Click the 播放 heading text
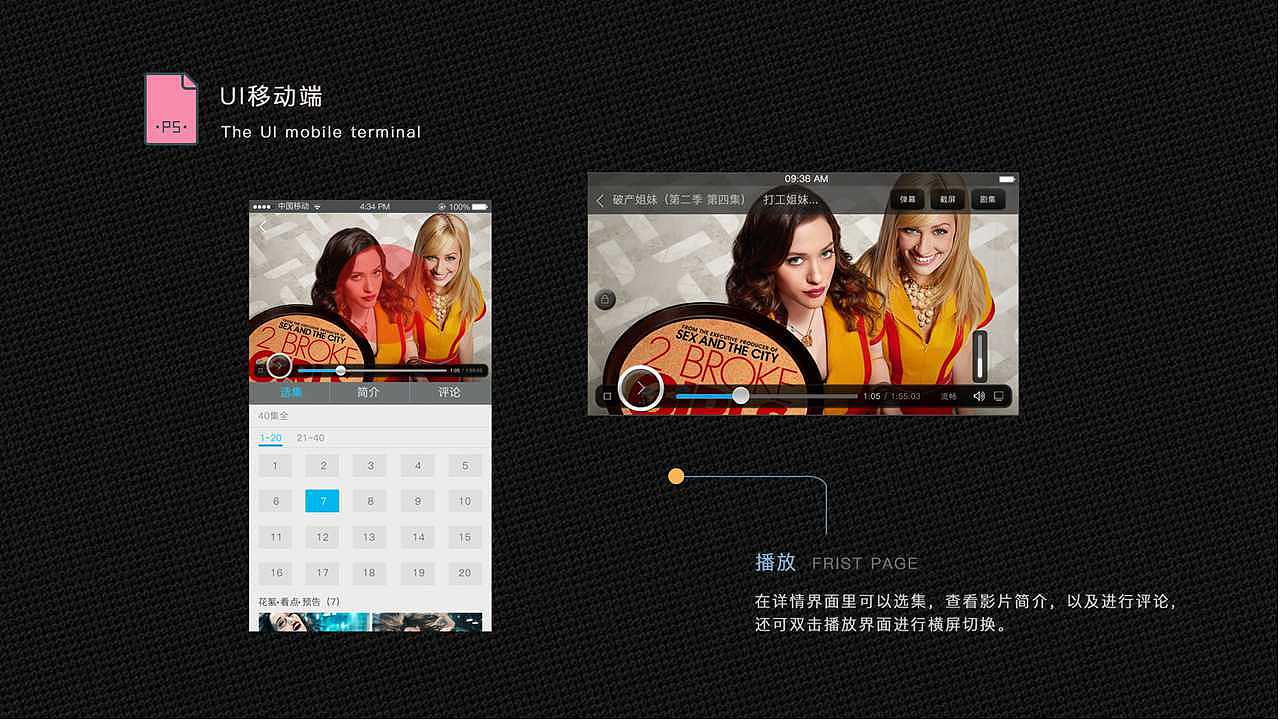 [776, 562]
